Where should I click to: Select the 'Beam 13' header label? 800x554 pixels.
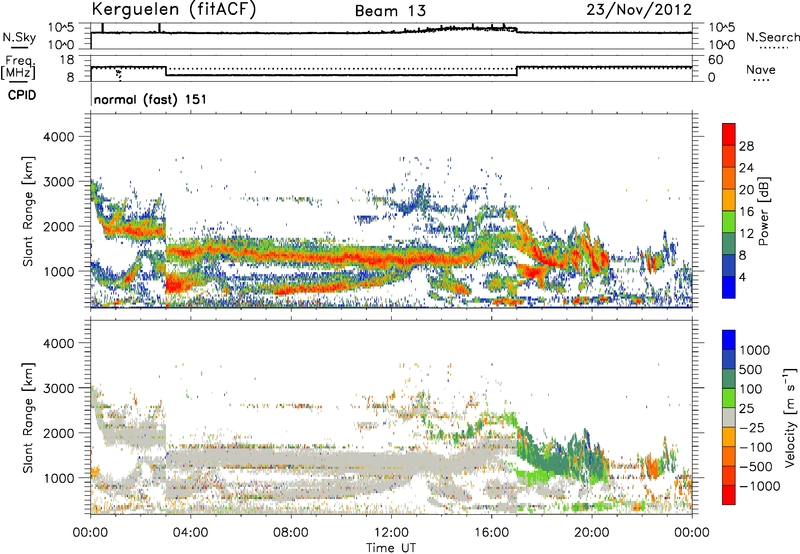390,11
